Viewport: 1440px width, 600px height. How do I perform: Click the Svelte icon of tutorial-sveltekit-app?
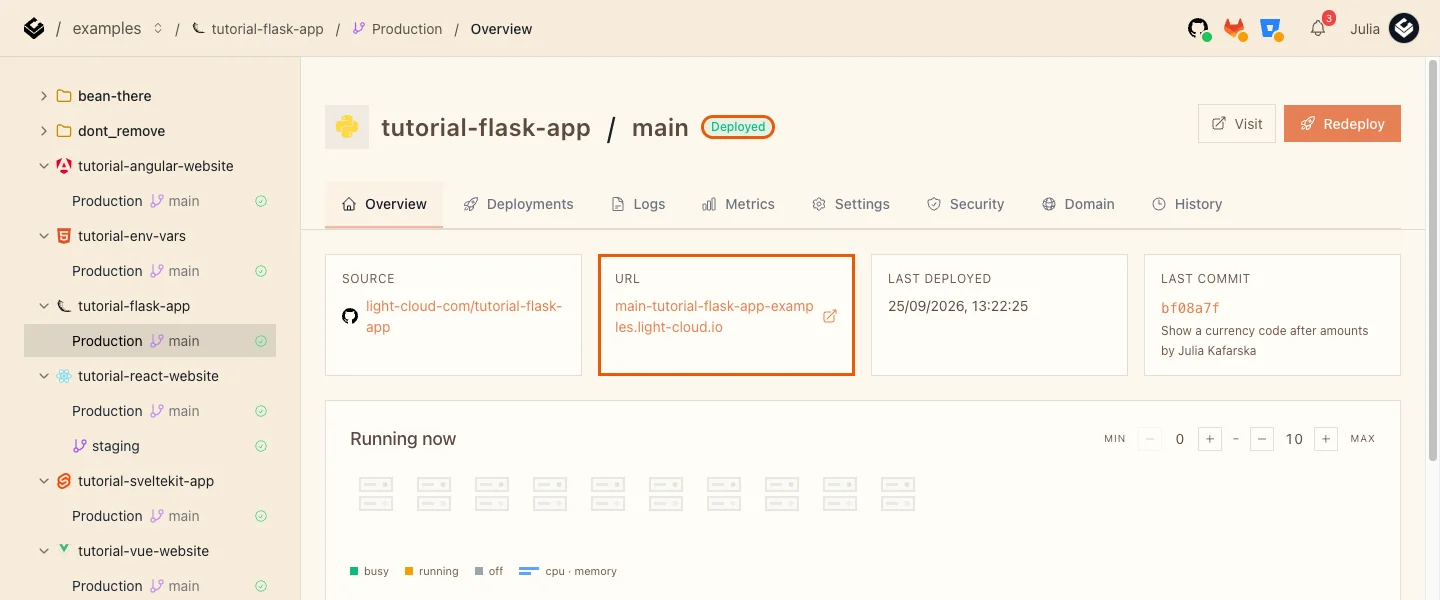64,481
